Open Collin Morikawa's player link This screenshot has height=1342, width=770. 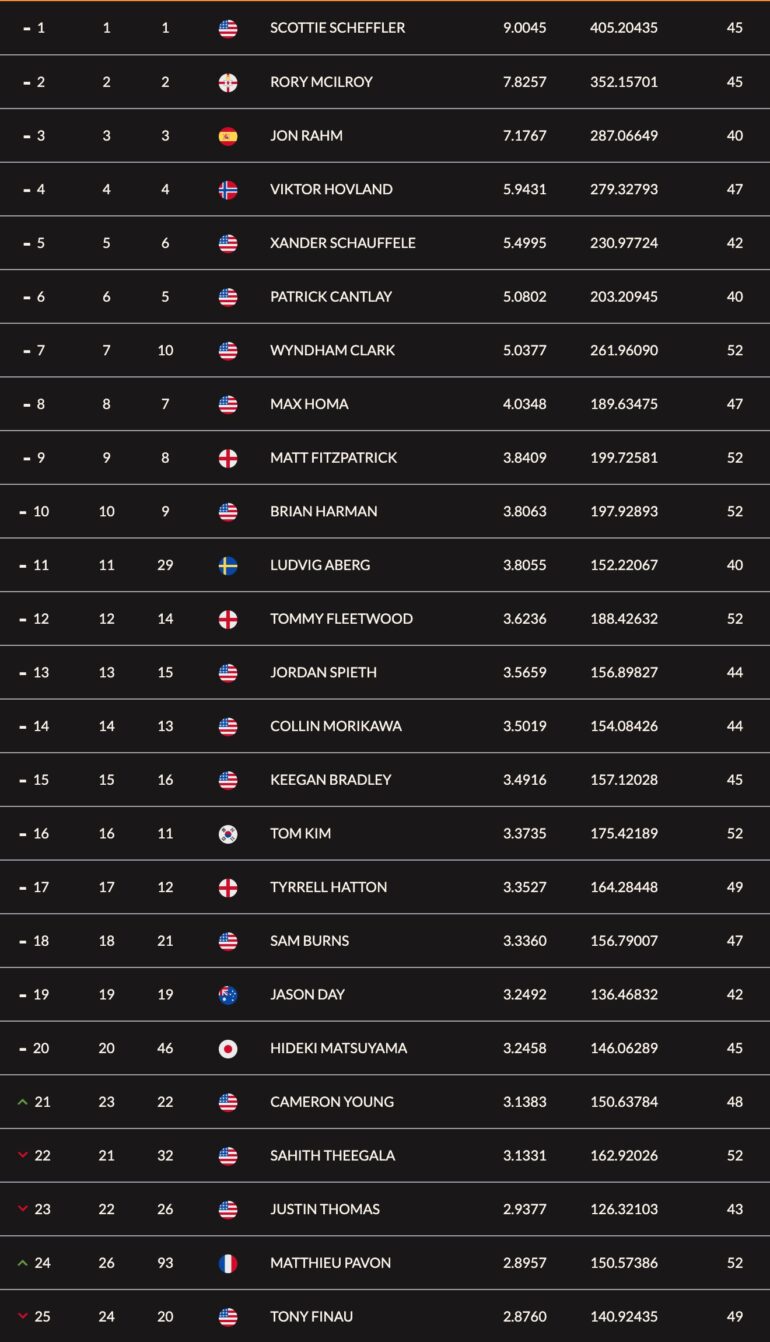coord(336,726)
